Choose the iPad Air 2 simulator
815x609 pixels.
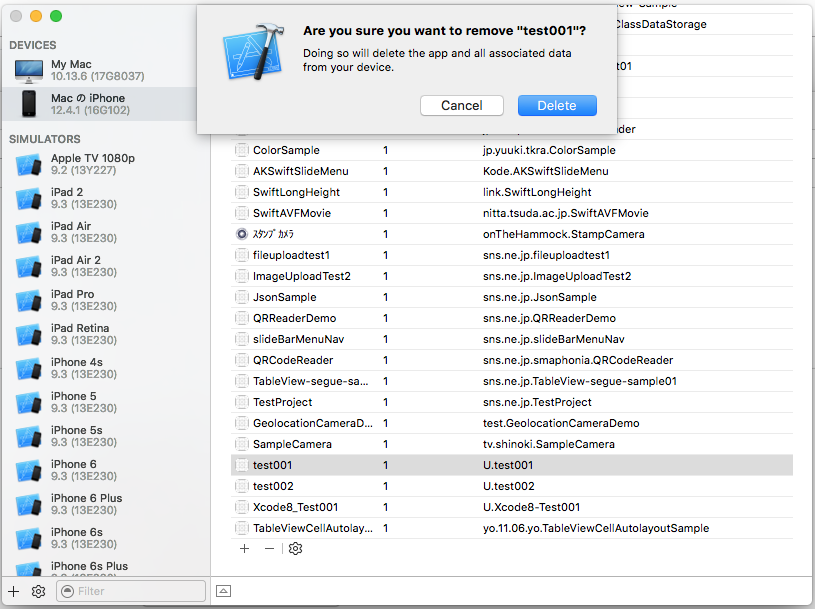pyautogui.click(x=106, y=266)
